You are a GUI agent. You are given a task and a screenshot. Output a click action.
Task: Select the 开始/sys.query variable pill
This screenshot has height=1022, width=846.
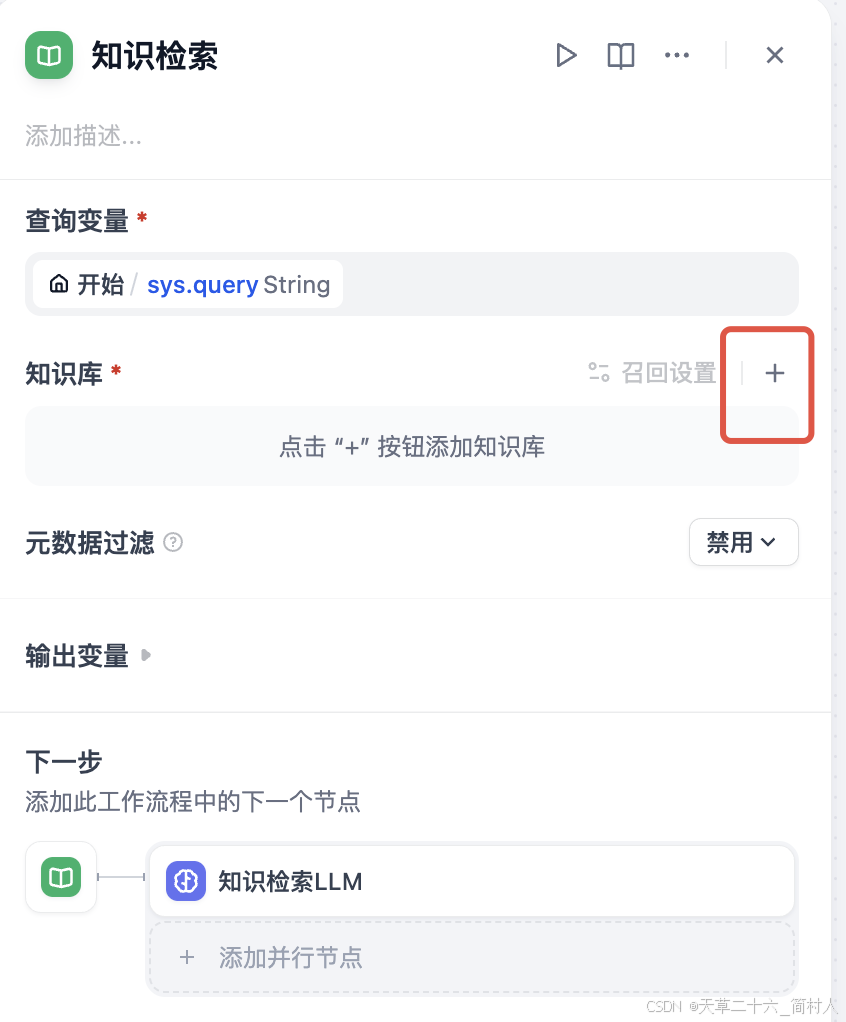pos(185,284)
